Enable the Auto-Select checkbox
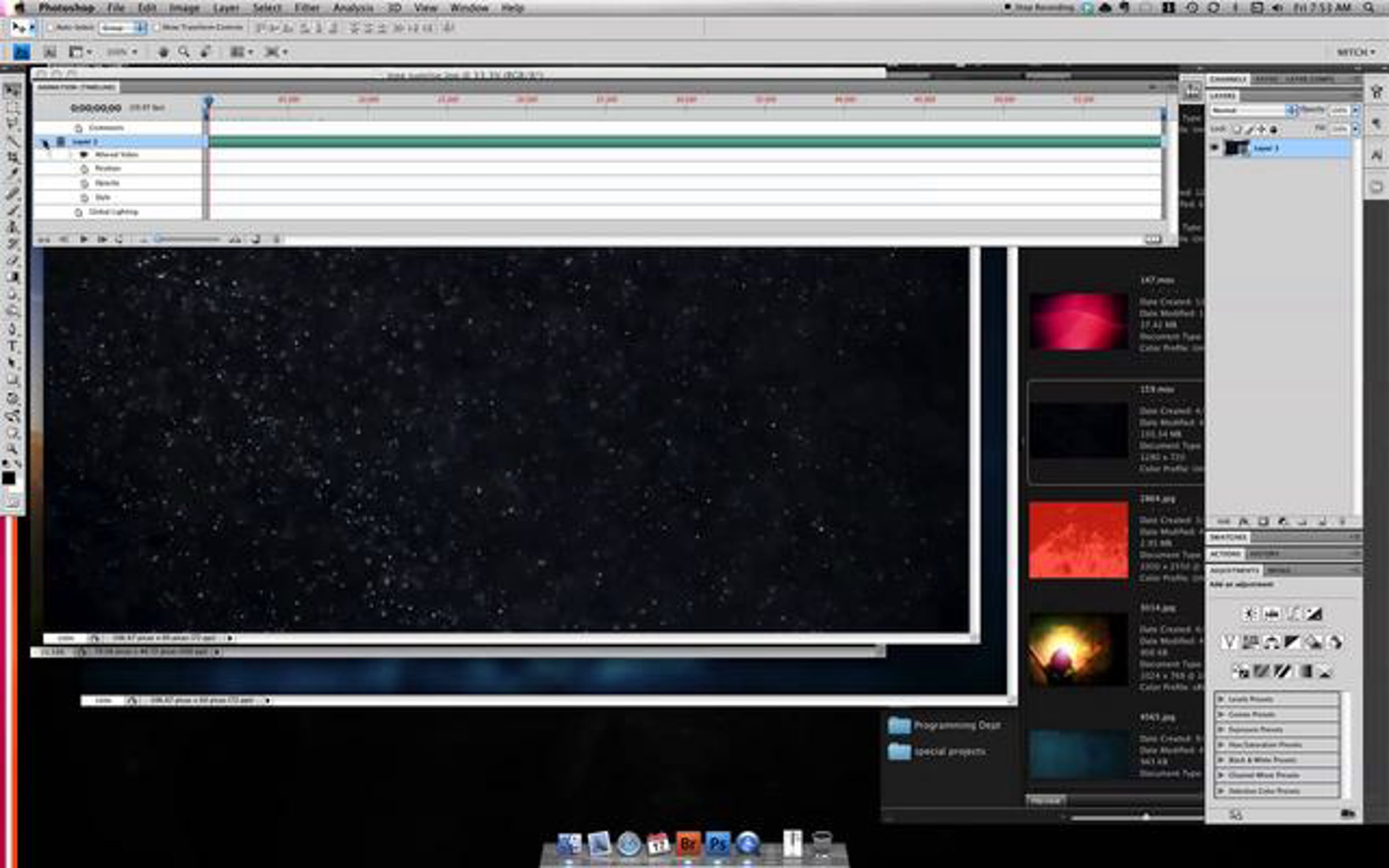This screenshot has width=1389, height=868. coord(50,27)
